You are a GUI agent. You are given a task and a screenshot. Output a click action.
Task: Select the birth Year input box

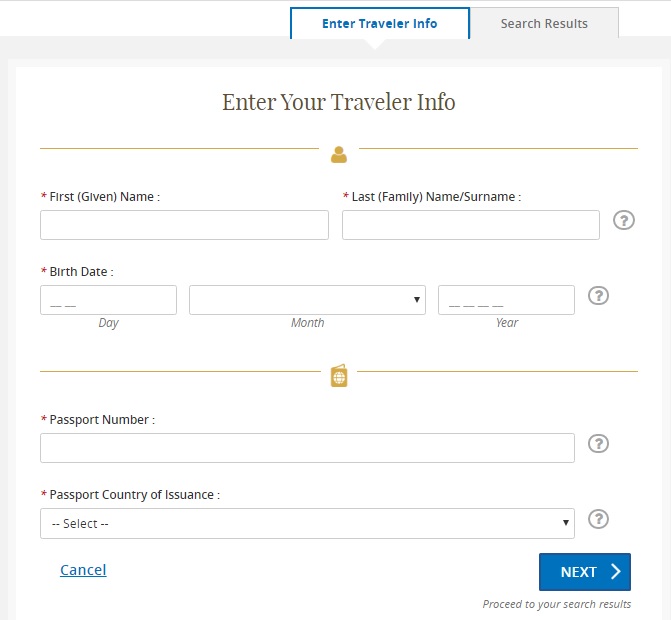[x=506, y=300]
